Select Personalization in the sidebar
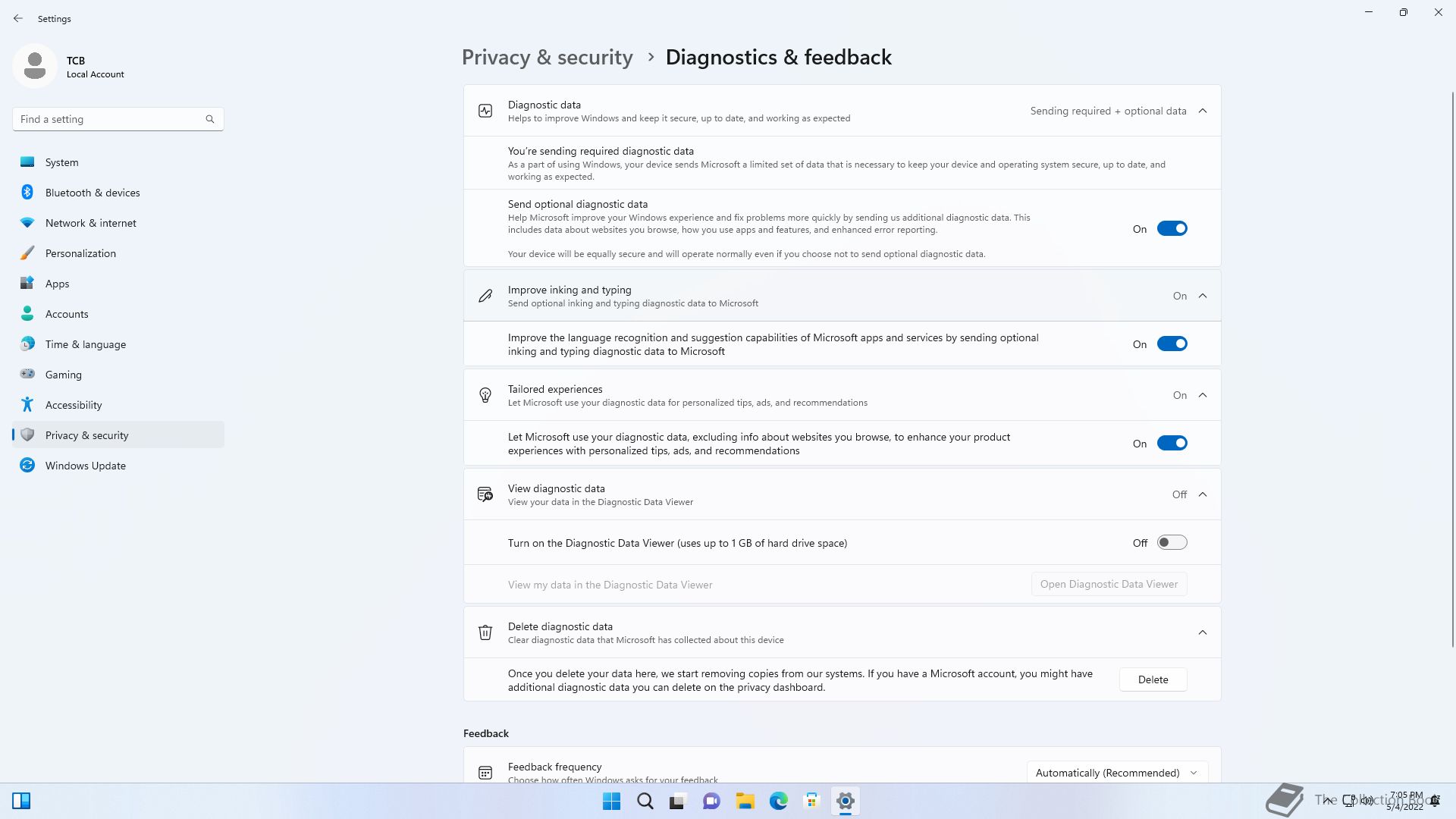This screenshot has height=819, width=1456. 118,253
